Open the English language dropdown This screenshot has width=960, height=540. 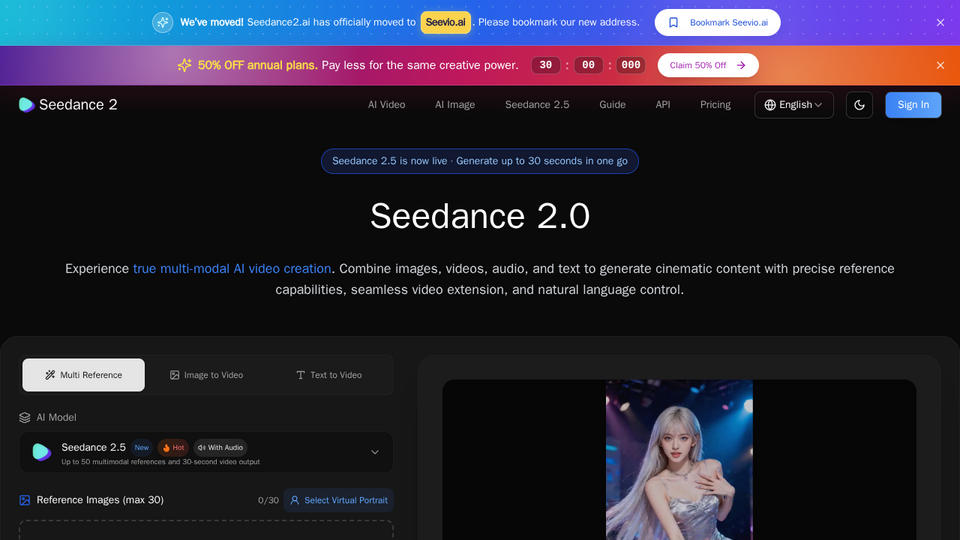[793, 105]
